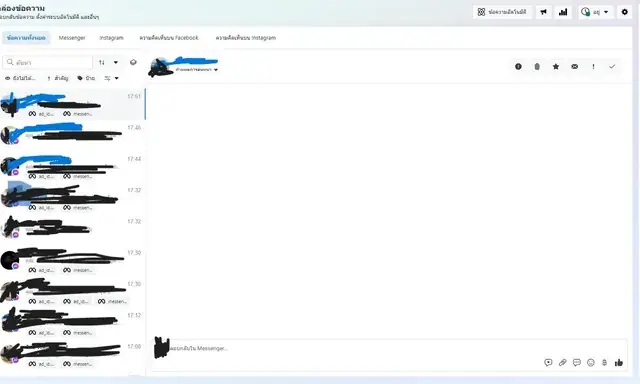Image resolution: width=640 pixels, height=384 pixels.
Task: Open the automated messages button
Action: tap(502, 12)
